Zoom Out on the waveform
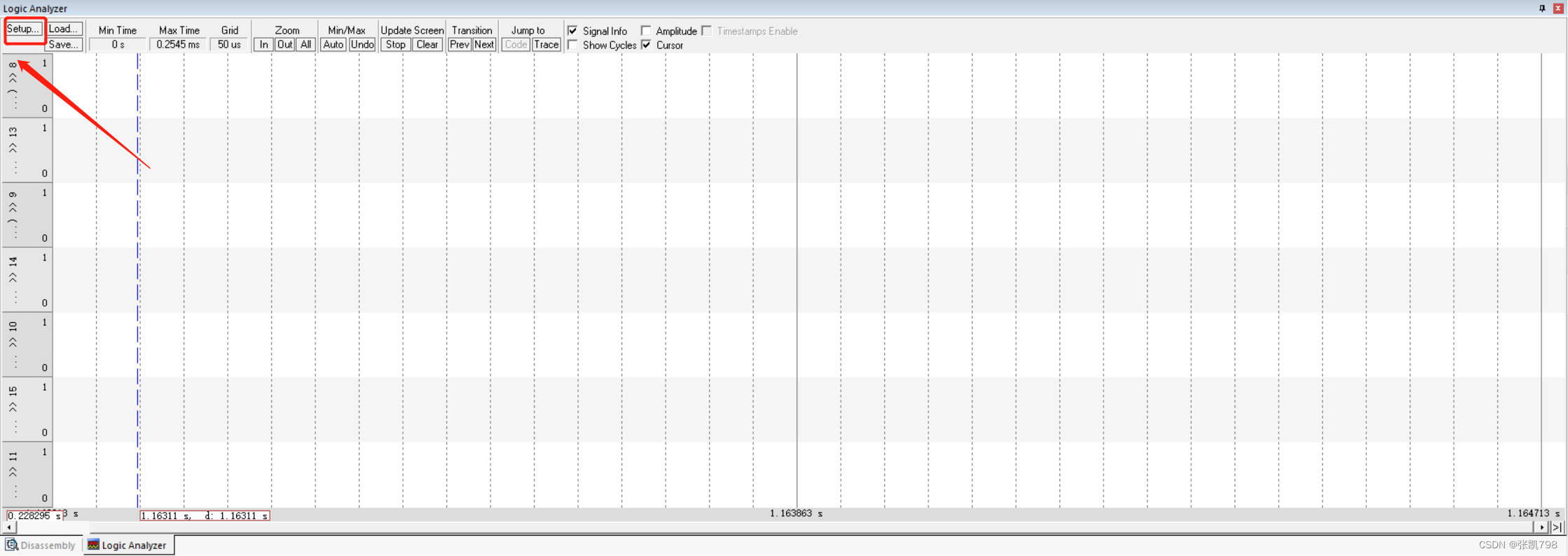The width and height of the screenshot is (1568, 556). coord(284,45)
